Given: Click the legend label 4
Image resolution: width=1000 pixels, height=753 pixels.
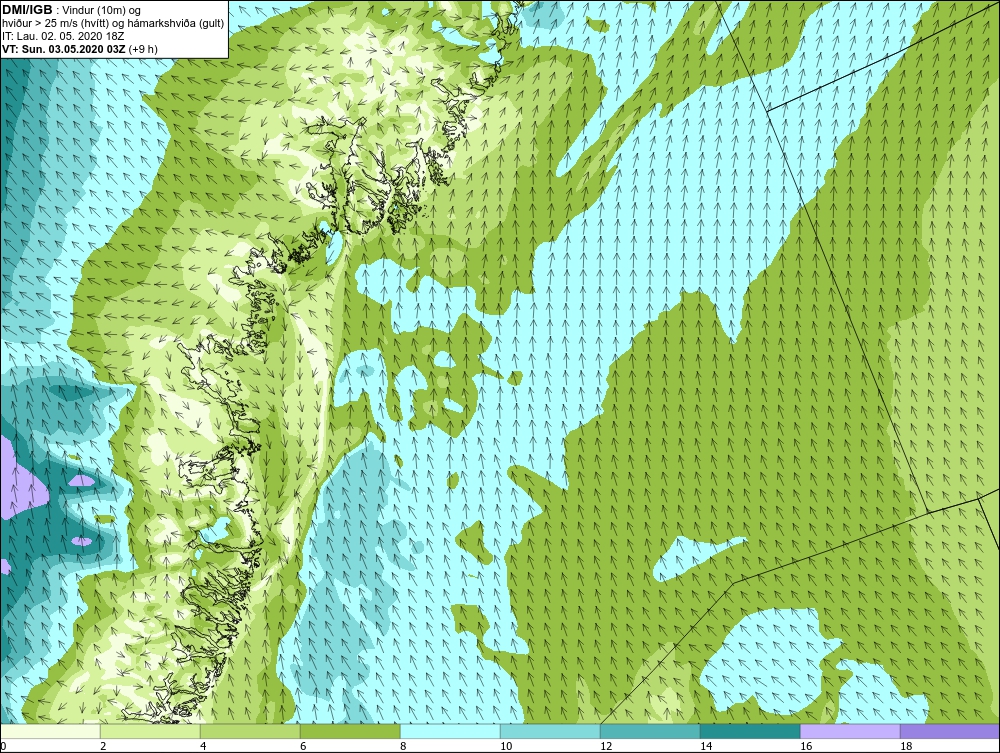Looking at the screenshot, I should [x=203, y=746].
